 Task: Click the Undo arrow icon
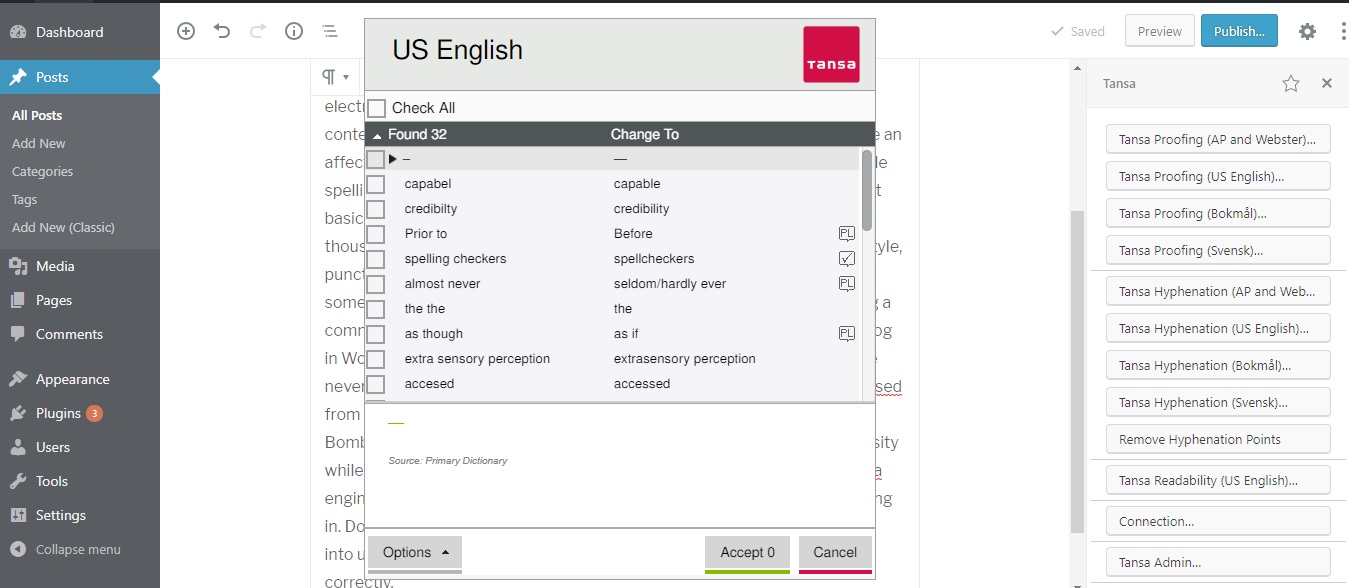[x=222, y=31]
